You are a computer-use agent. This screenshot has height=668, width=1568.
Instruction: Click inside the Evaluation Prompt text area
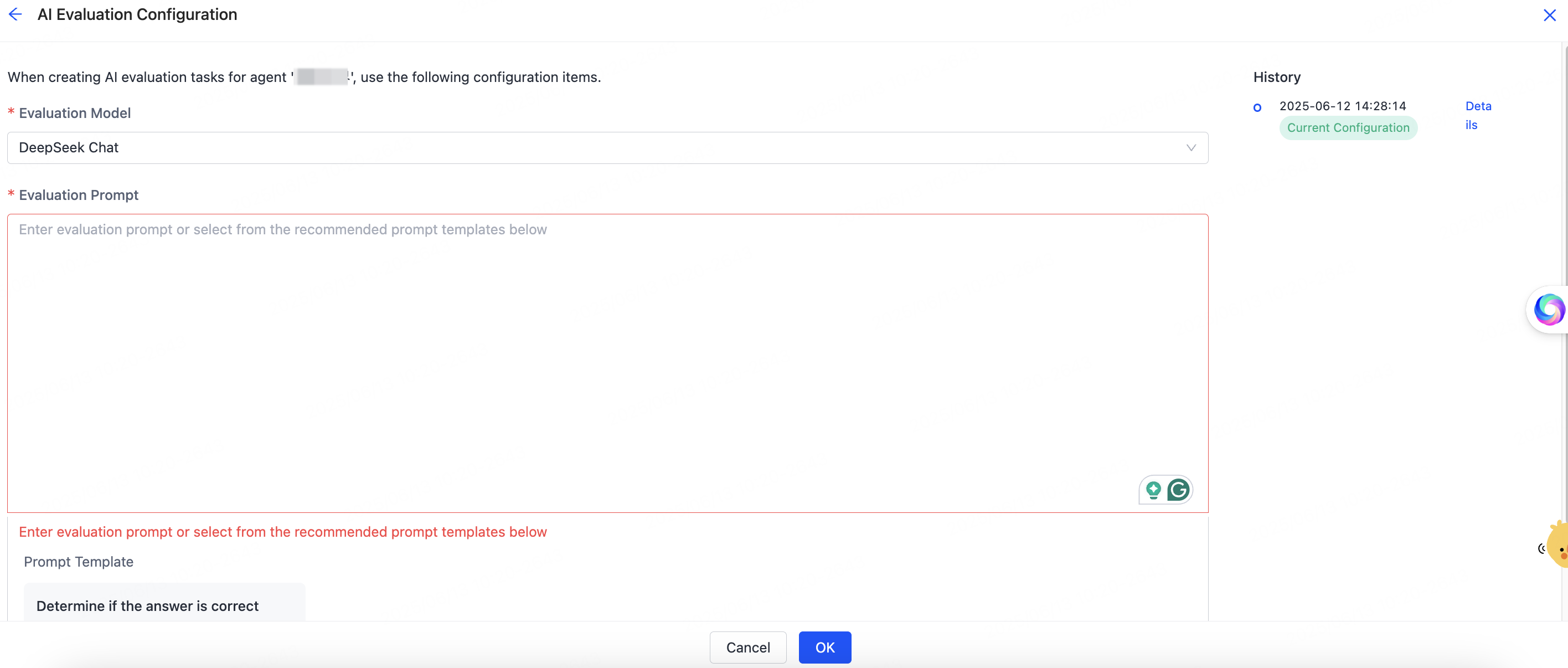point(607,363)
